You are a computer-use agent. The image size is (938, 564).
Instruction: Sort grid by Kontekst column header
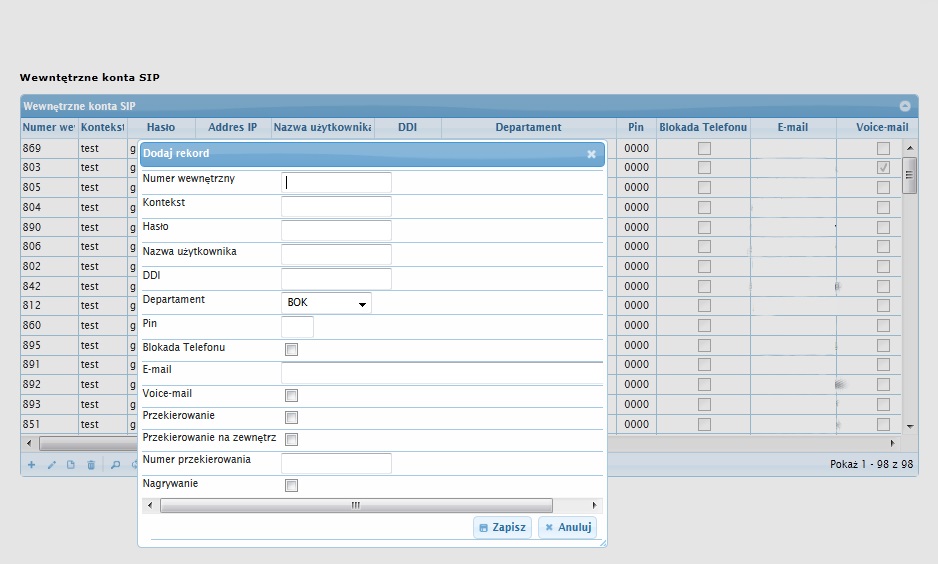point(102,127)
